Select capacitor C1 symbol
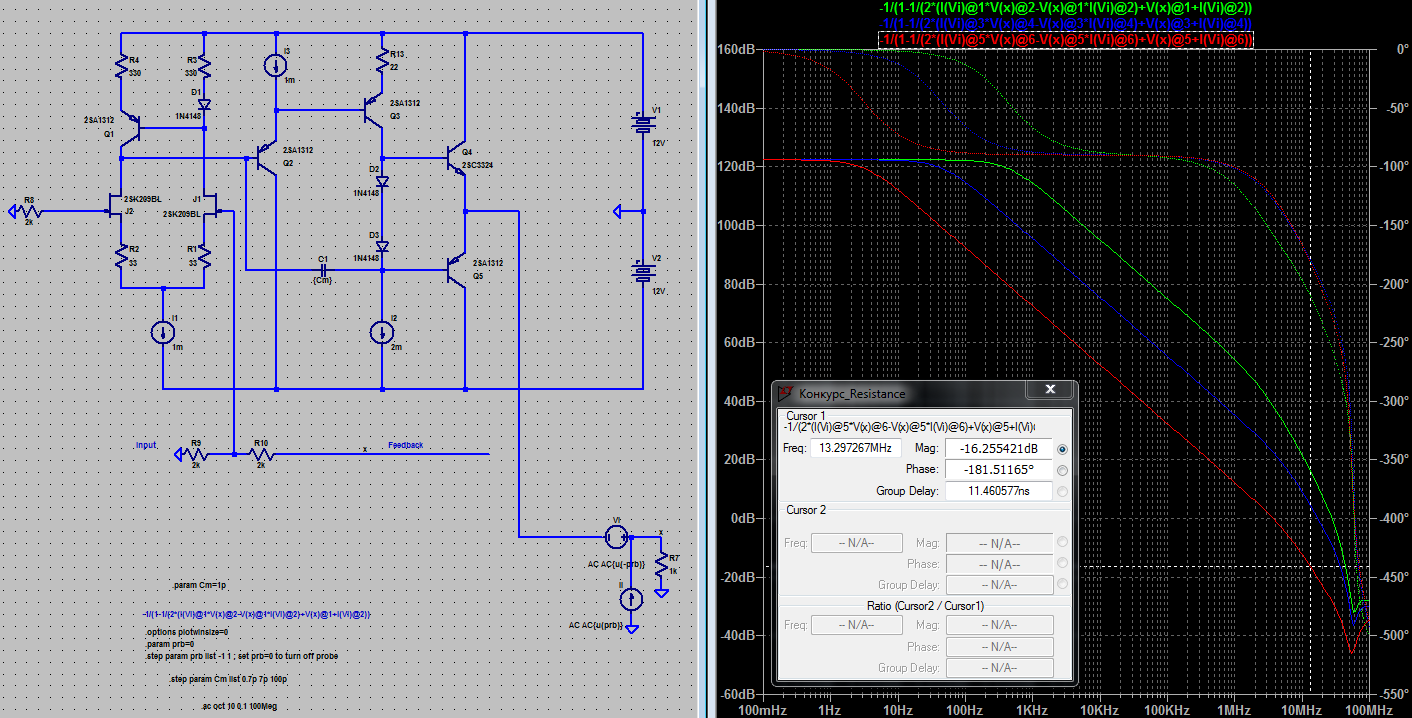The image size is (1412, 718). tap(322, 269)
